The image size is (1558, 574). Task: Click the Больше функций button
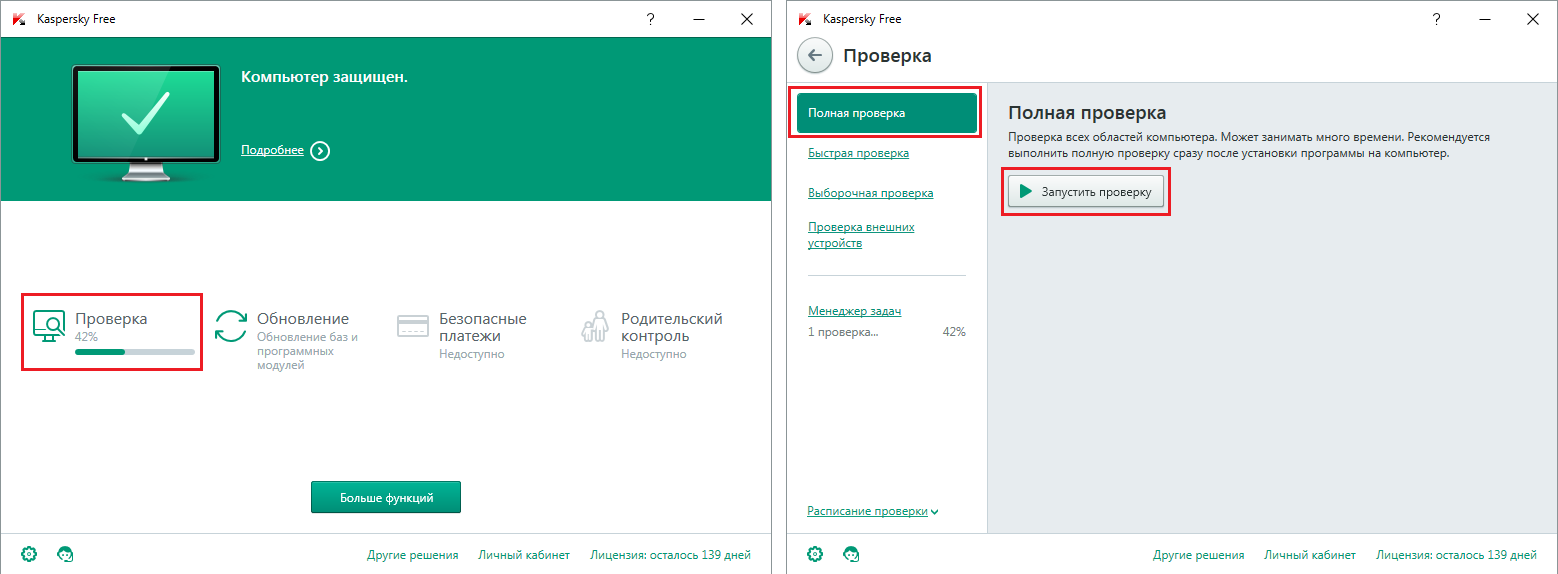coord(386,497)
